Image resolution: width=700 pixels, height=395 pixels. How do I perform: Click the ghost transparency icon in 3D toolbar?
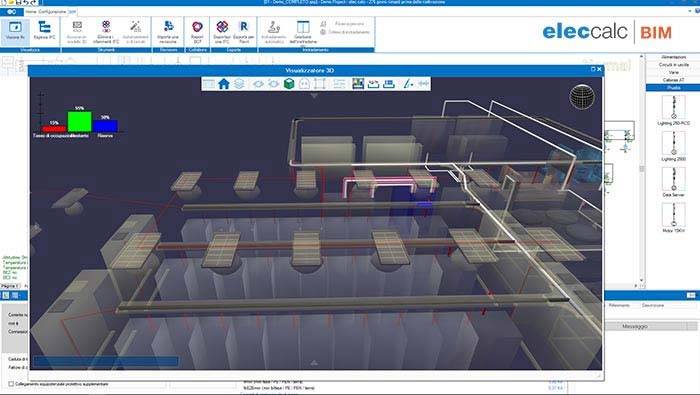point(304,83)
